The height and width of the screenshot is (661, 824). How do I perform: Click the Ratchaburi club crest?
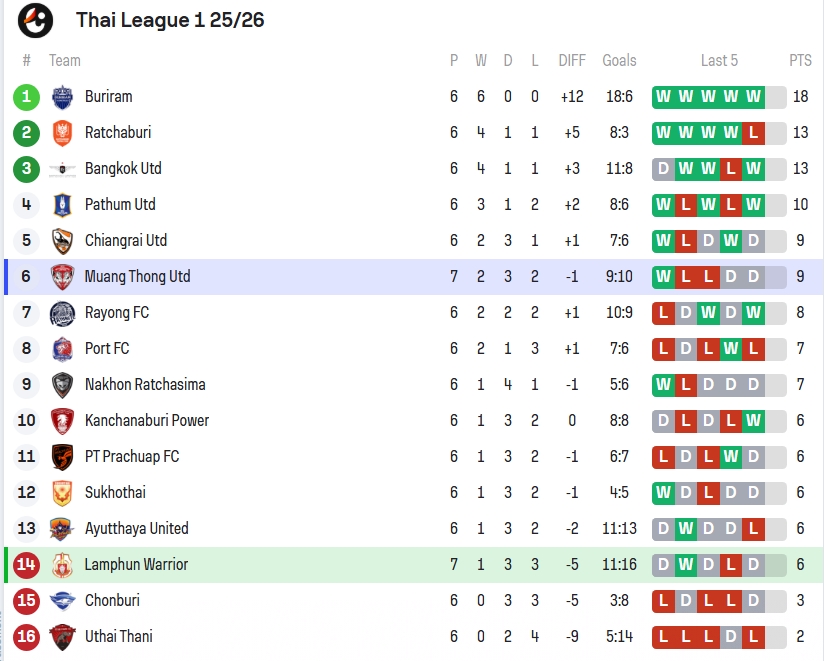pyautogui.click(x=62, y=133)
